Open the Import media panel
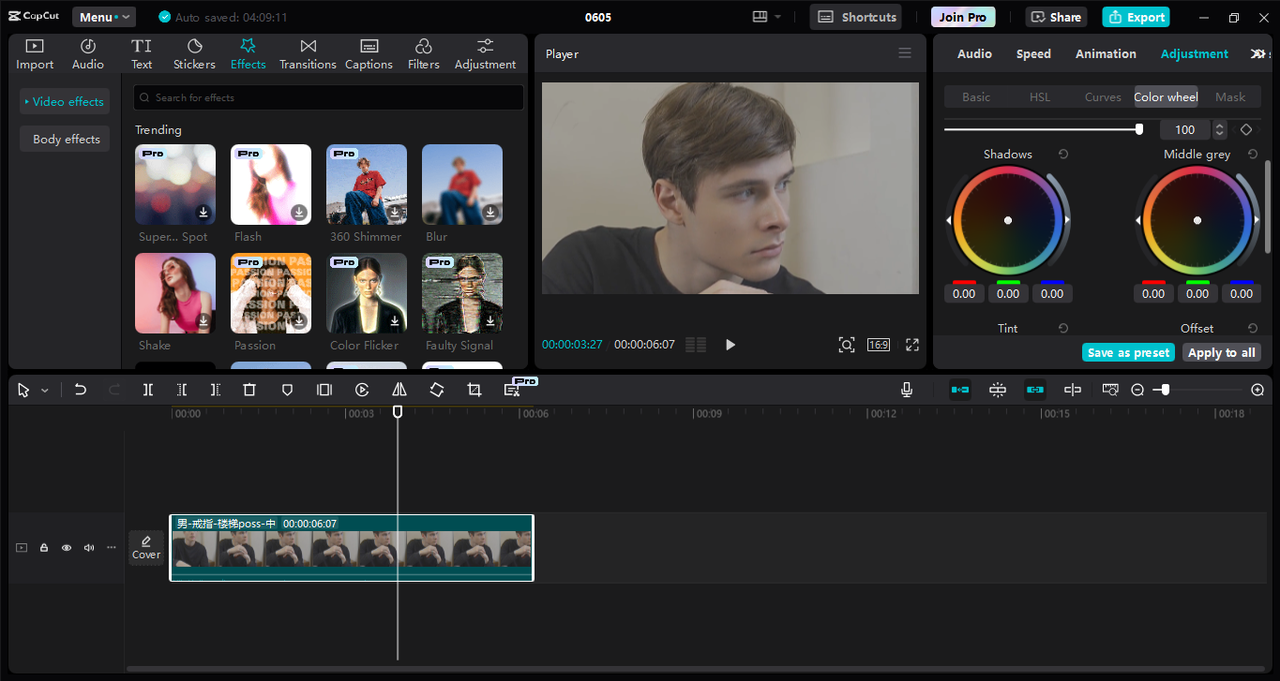Screen dimensions: 1280x681 point(35,54)
